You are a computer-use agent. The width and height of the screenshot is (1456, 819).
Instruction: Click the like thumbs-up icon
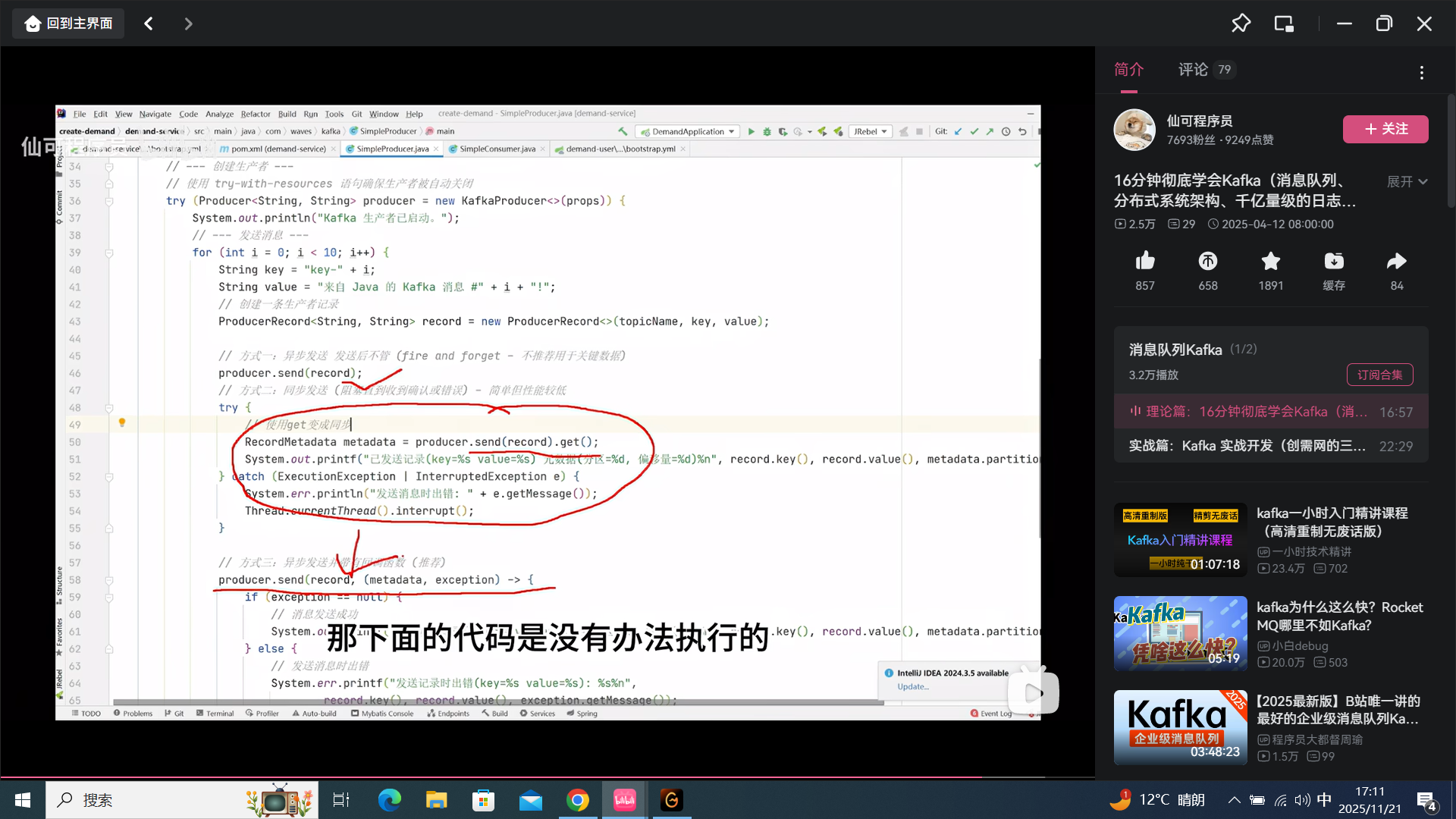click(1145, 262)
